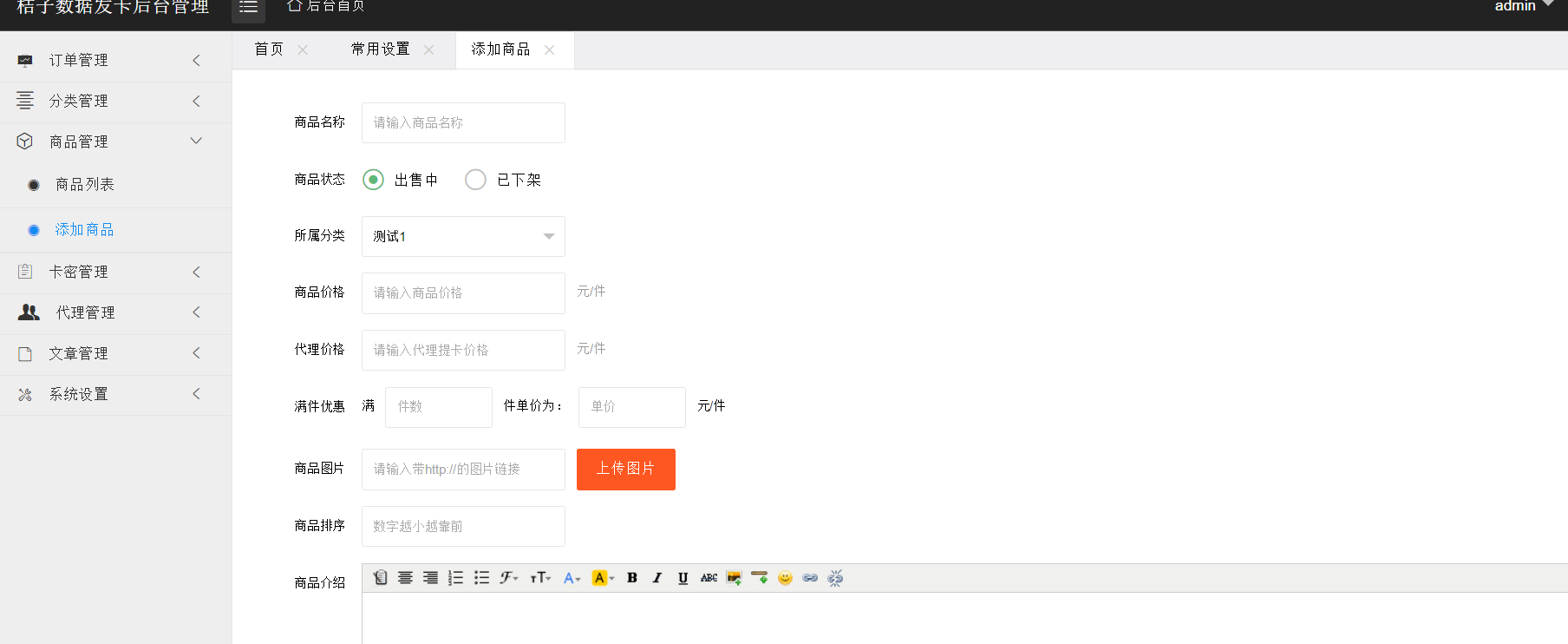Screen dimensions: 1568x644
Task: Click the 文章管理 document icon
Action: click(x=25, y=353)
